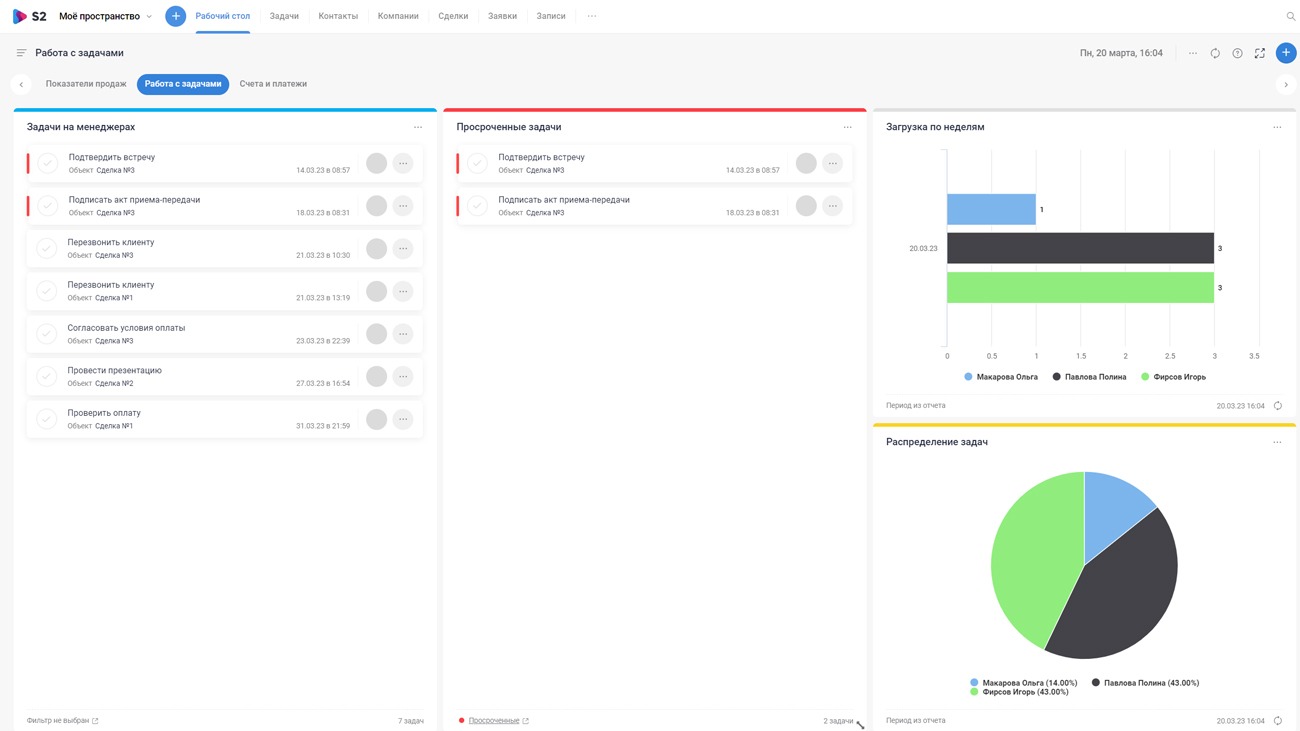Mark Перезвонить клиенту Сделка №1 task complete

(x=47, y=291)
